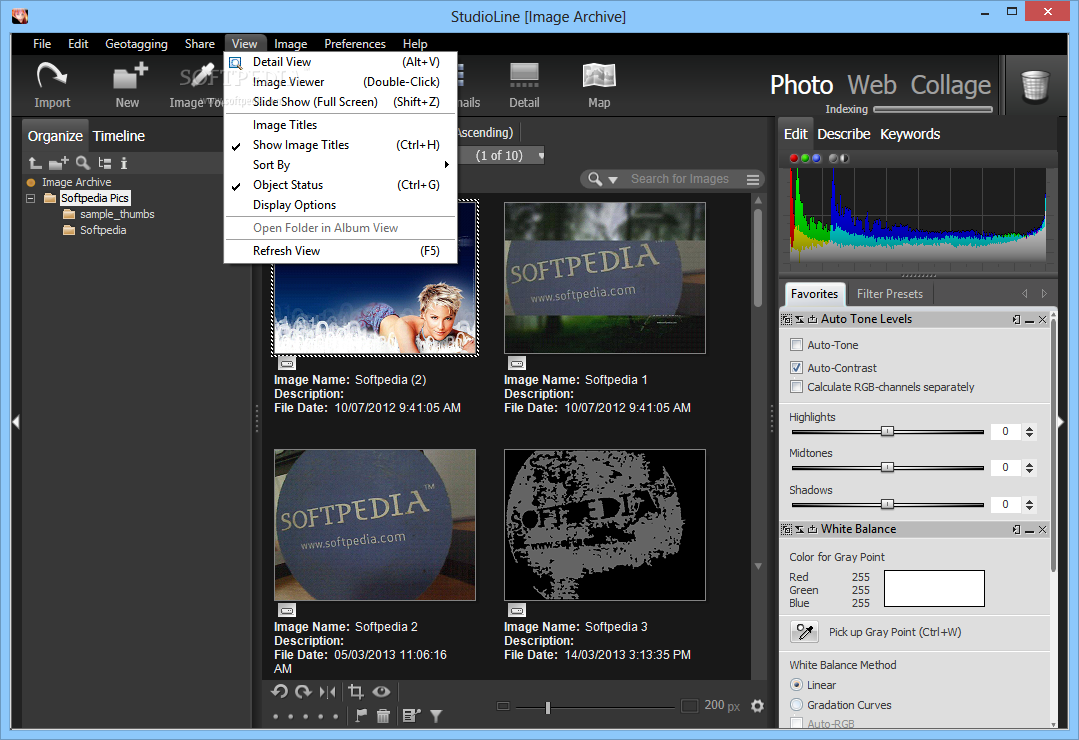The width and height of the screenshot is (1079, 740).
Task: Go up one folder level icon
Action: [35, 163]
